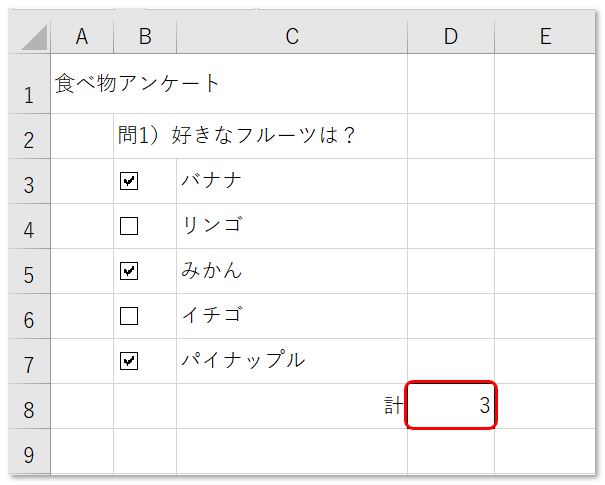
Task: Select the total cell showing 3
Action: coord(451,405)
